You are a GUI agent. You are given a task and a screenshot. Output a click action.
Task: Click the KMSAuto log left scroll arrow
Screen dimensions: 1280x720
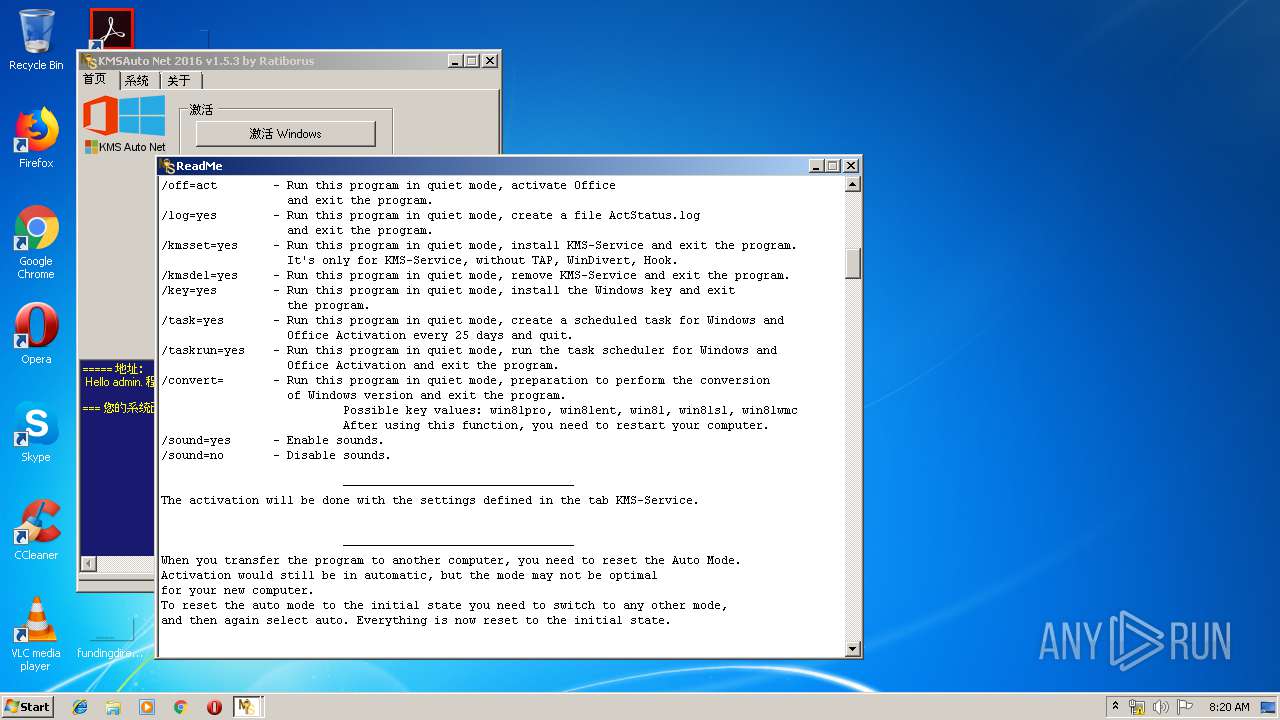(x=88, y=564)
